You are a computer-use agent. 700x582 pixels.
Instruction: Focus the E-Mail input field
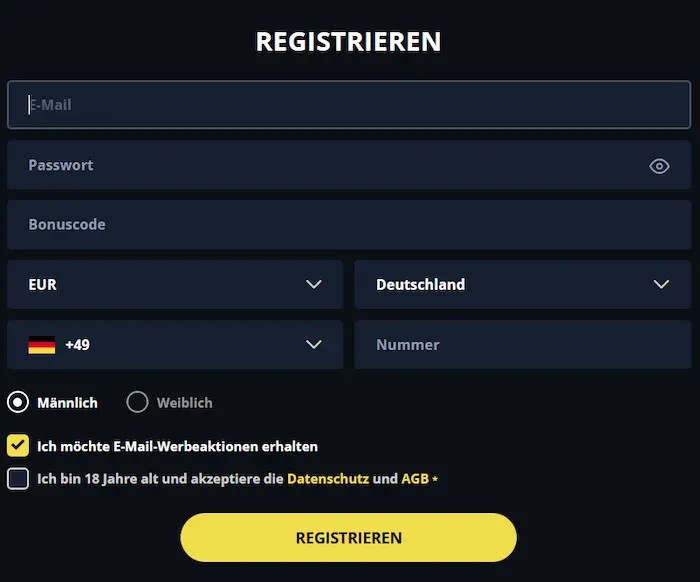pyautogui.click(x=349, y=105)
